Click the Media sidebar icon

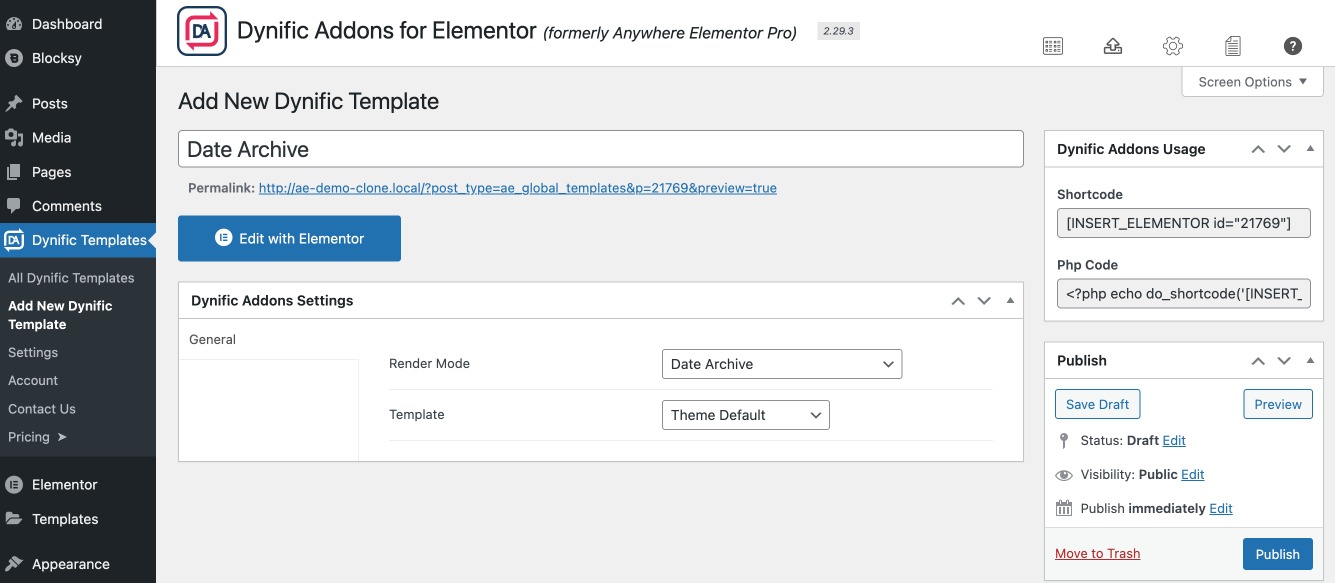coord(14,137)
